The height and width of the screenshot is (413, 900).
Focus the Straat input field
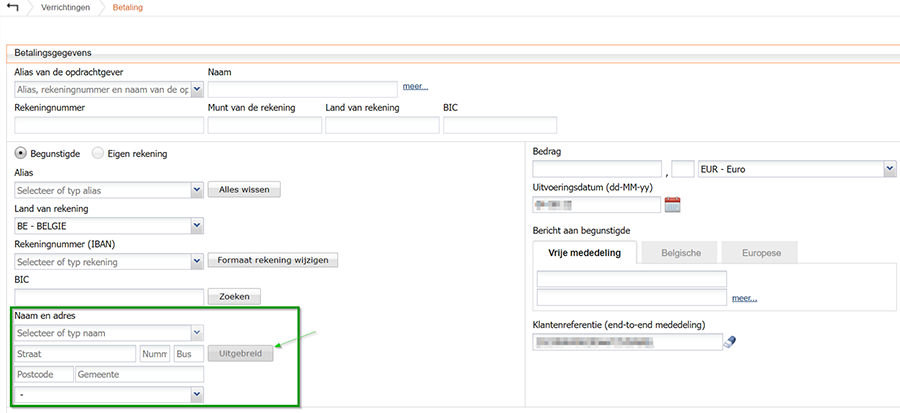pos(75,354)
